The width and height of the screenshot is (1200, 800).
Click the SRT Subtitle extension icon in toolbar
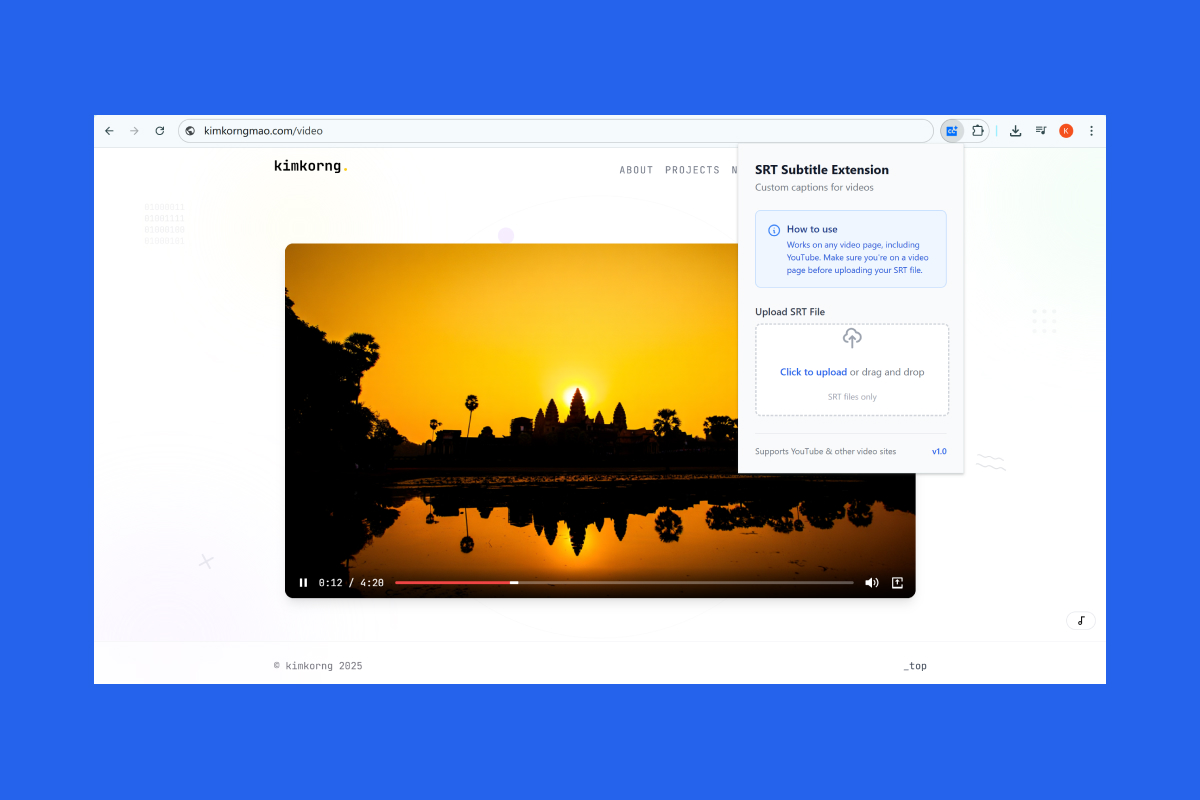(x=952, y=131)
